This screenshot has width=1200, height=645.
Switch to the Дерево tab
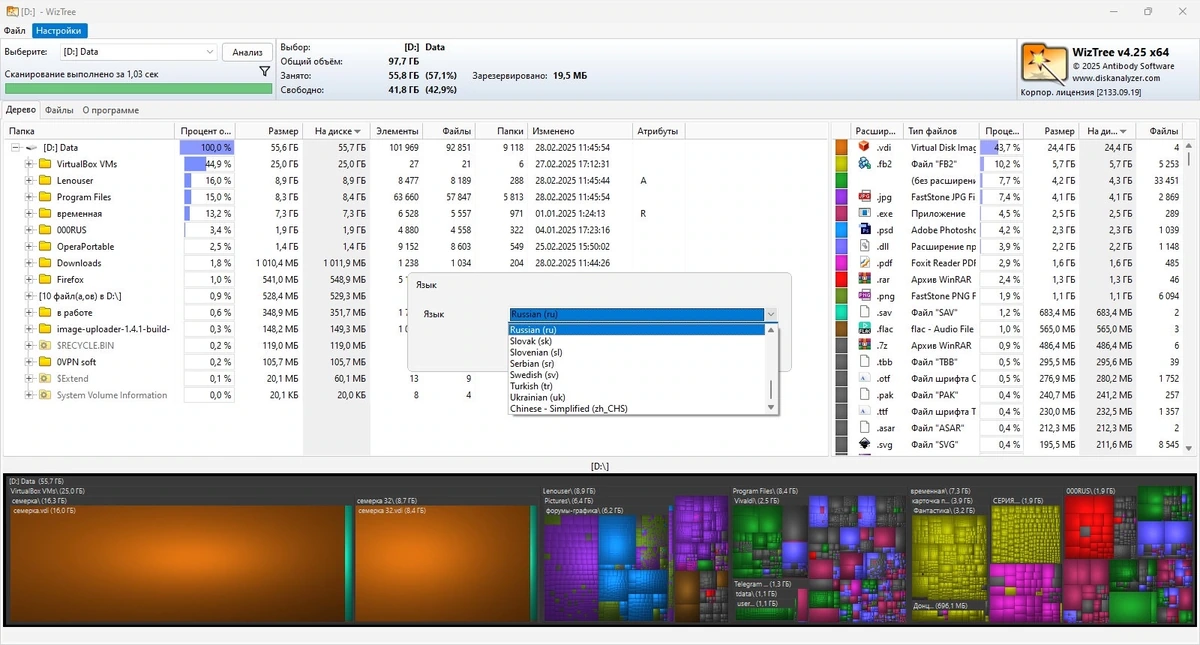(x=20, y=110)
